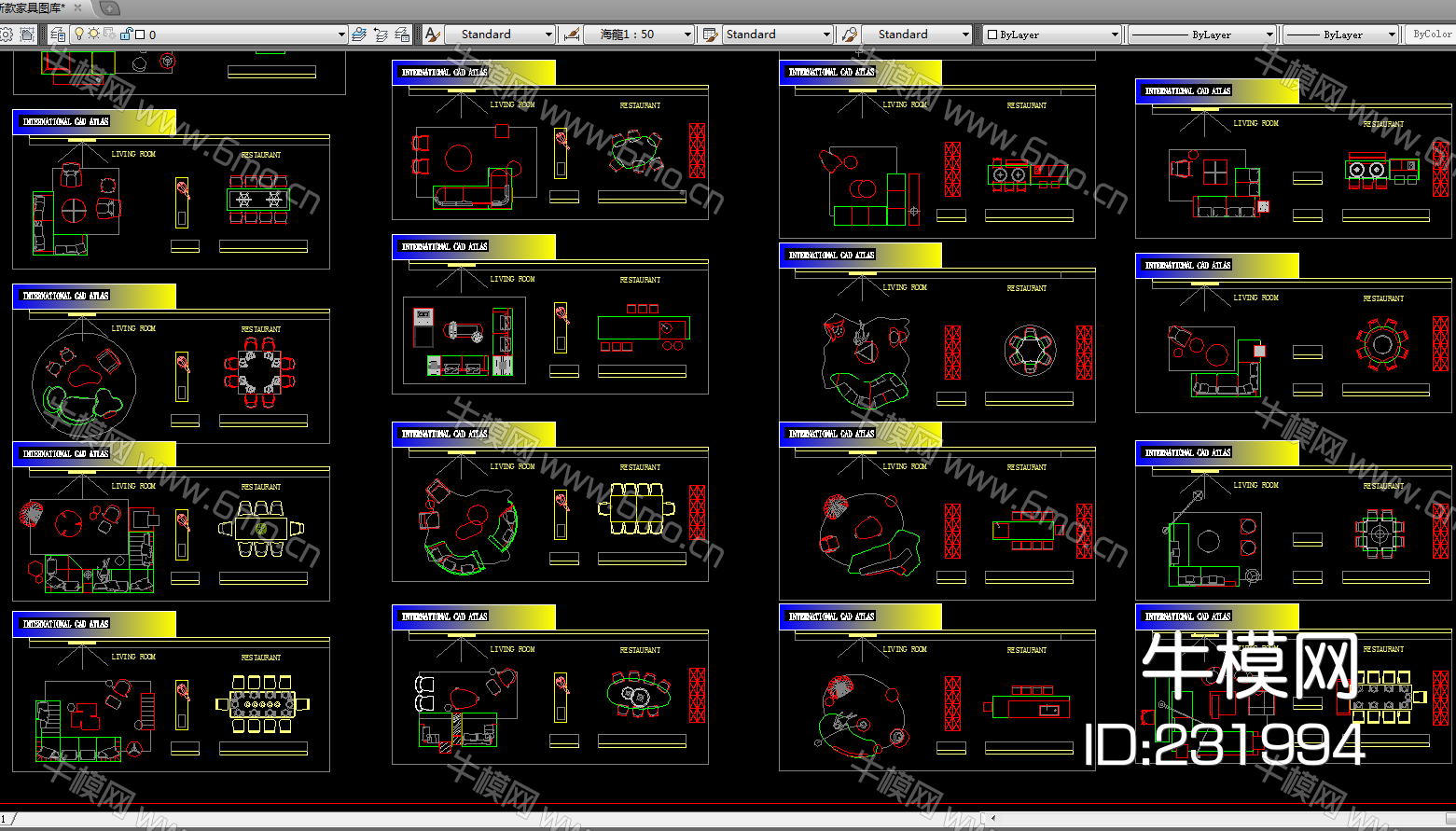Expand the dimension style 1:50 dropdown
This screenshot has width=1456, height=831.
click(x=688, y=35)
